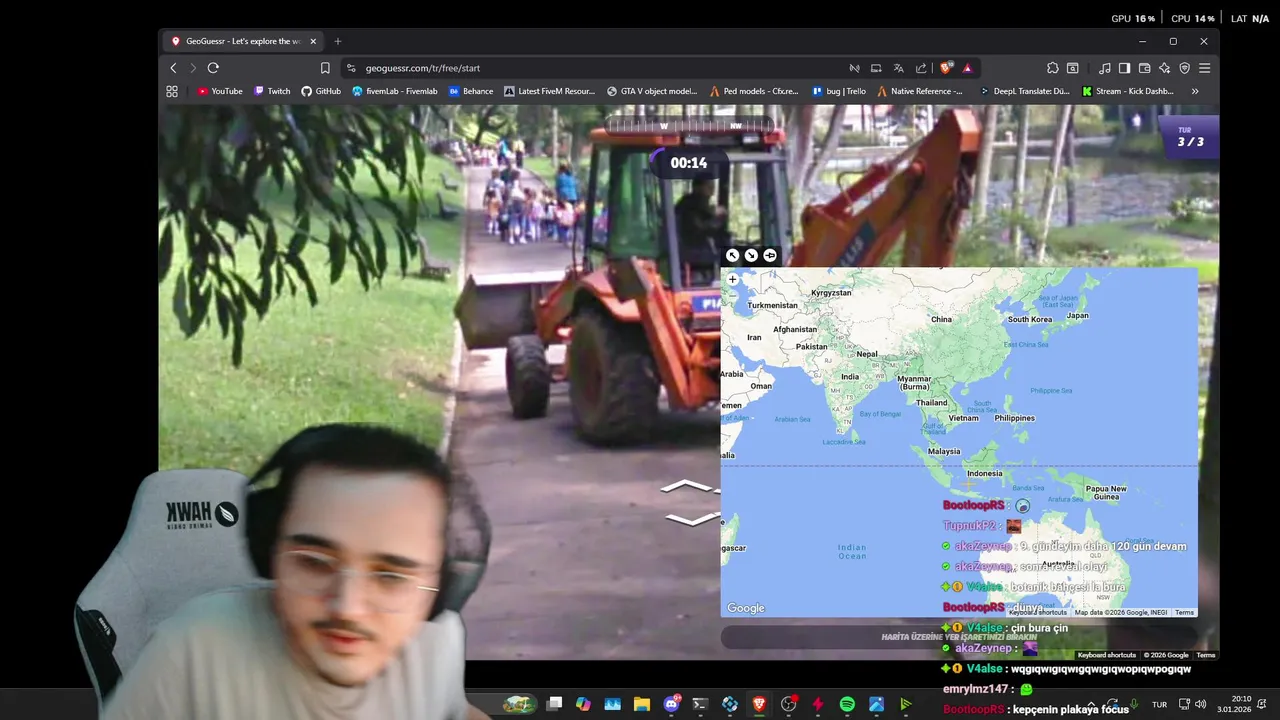Open the Brave Wallet icon
This screenshot has height=720, width=1280.
tap(1145, 68)
